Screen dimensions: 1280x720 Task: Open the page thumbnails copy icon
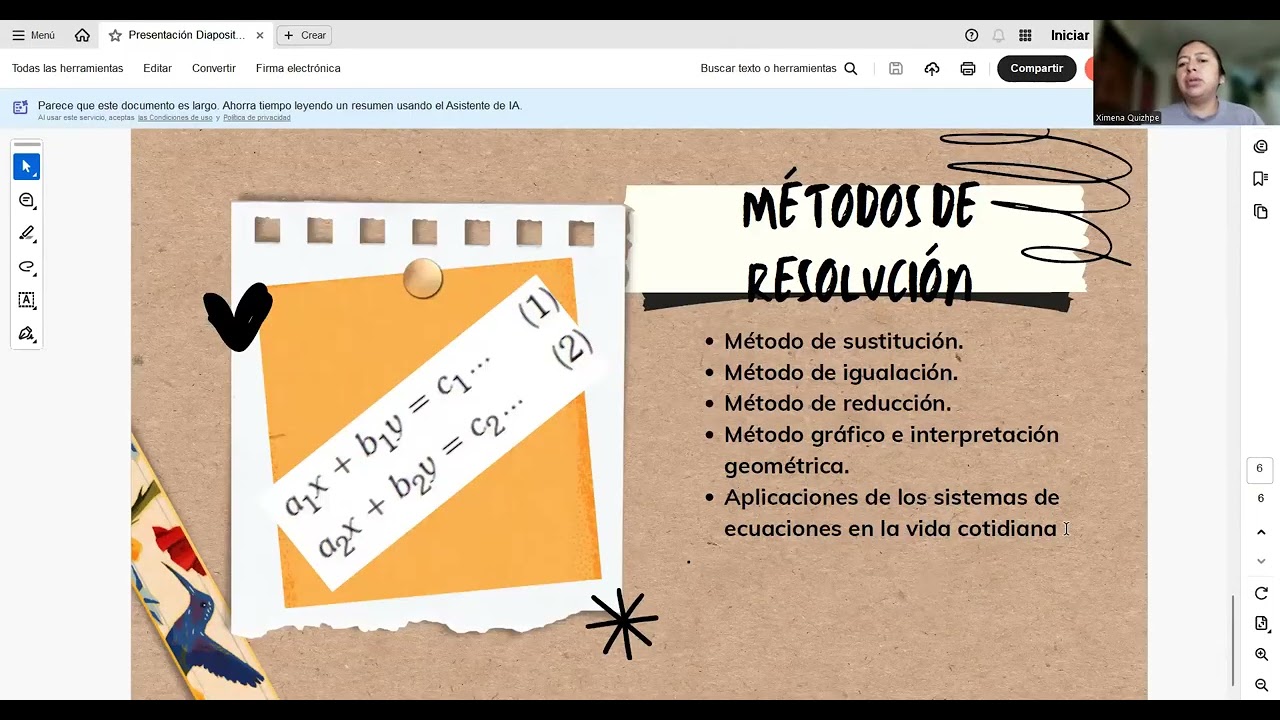(x=1260, y=212)
